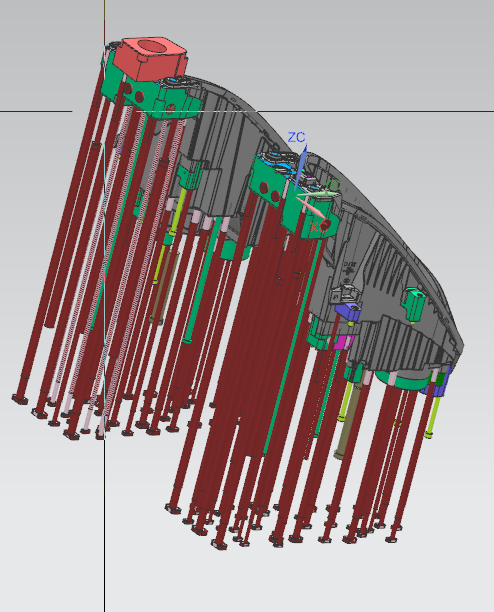Select the green YC axis label

332,185
